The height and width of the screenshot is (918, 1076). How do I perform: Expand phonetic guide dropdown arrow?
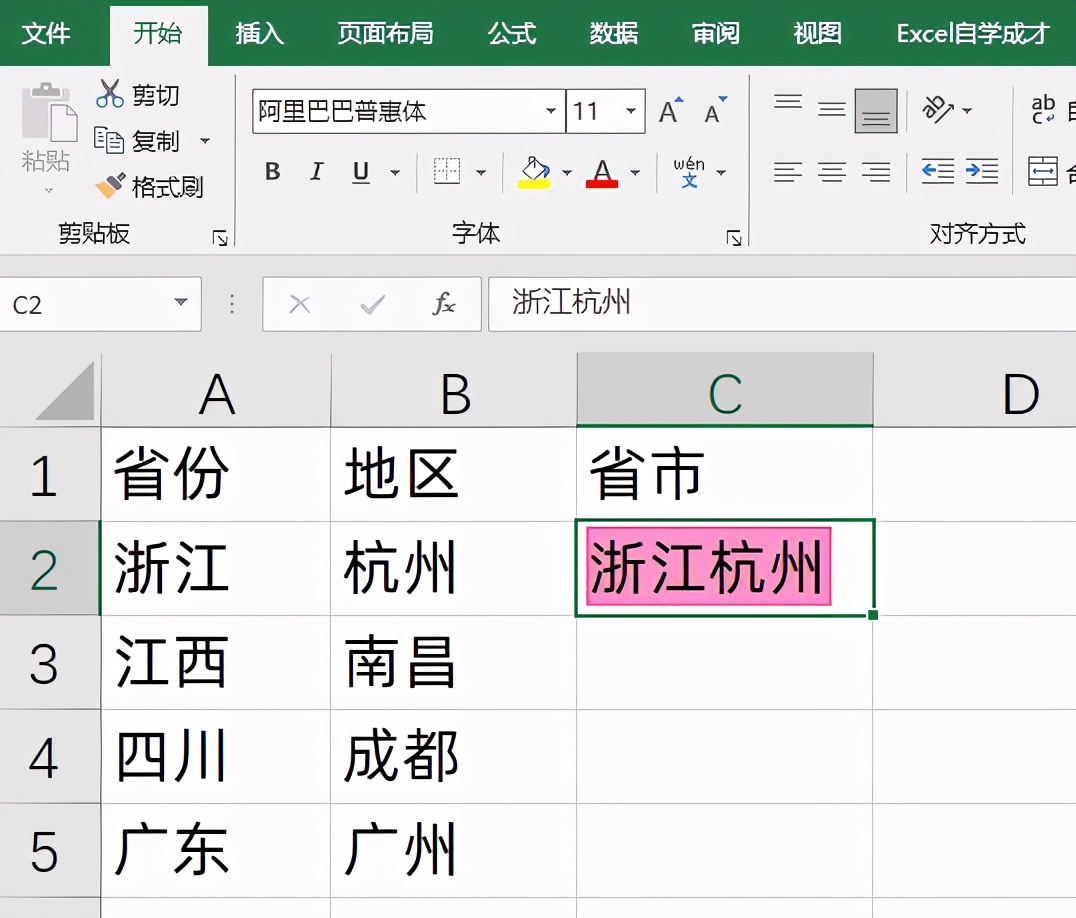pyautogui.click(x=721, y=172)
